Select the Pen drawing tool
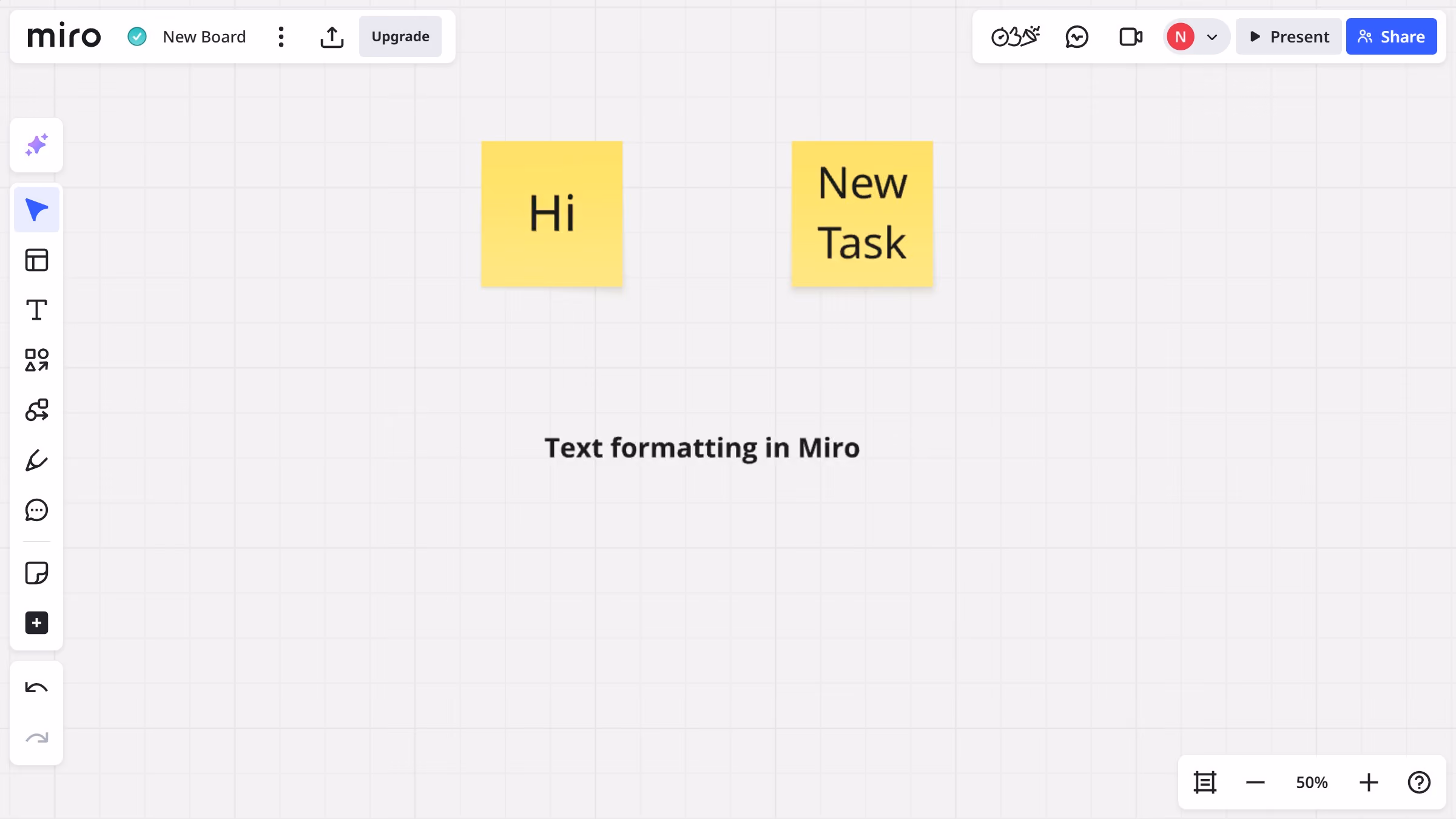Viewport: 1456px width, 819px height. [x=36, y=460]
